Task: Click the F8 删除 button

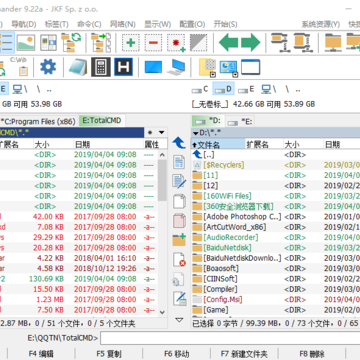Action: coord(312,354)
